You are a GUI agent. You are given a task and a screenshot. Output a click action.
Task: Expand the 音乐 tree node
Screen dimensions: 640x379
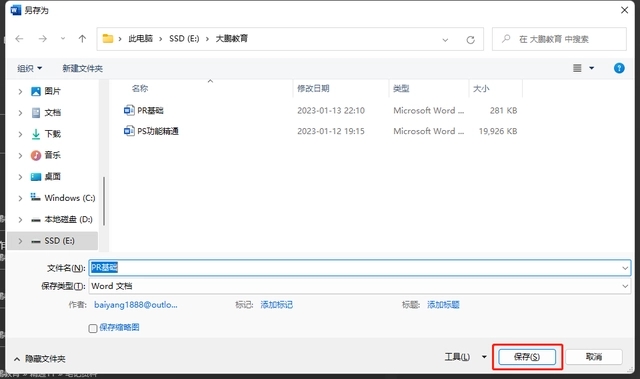tap(20, 155)
